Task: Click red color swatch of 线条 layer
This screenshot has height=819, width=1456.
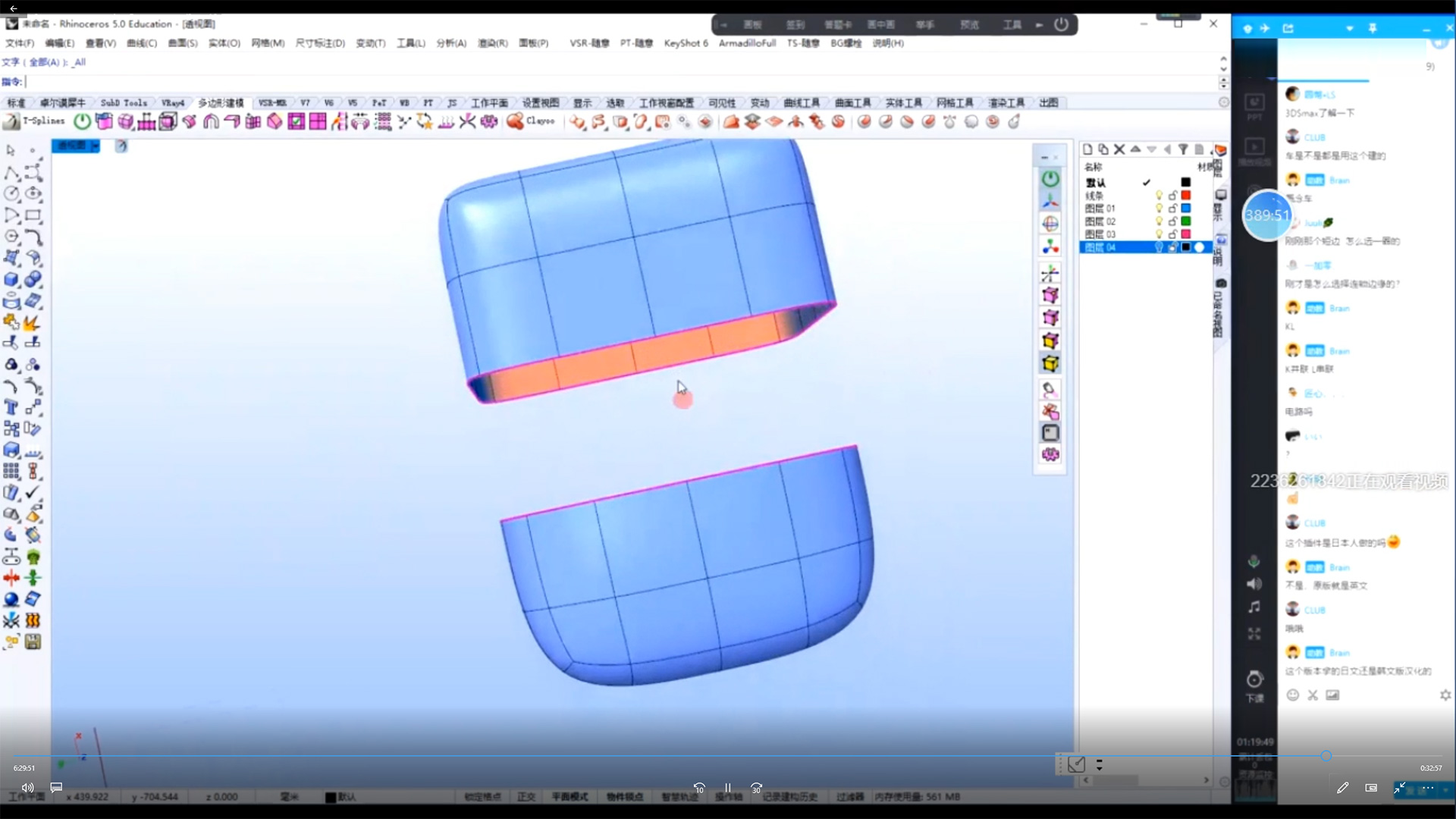Action: point(1186,195)
